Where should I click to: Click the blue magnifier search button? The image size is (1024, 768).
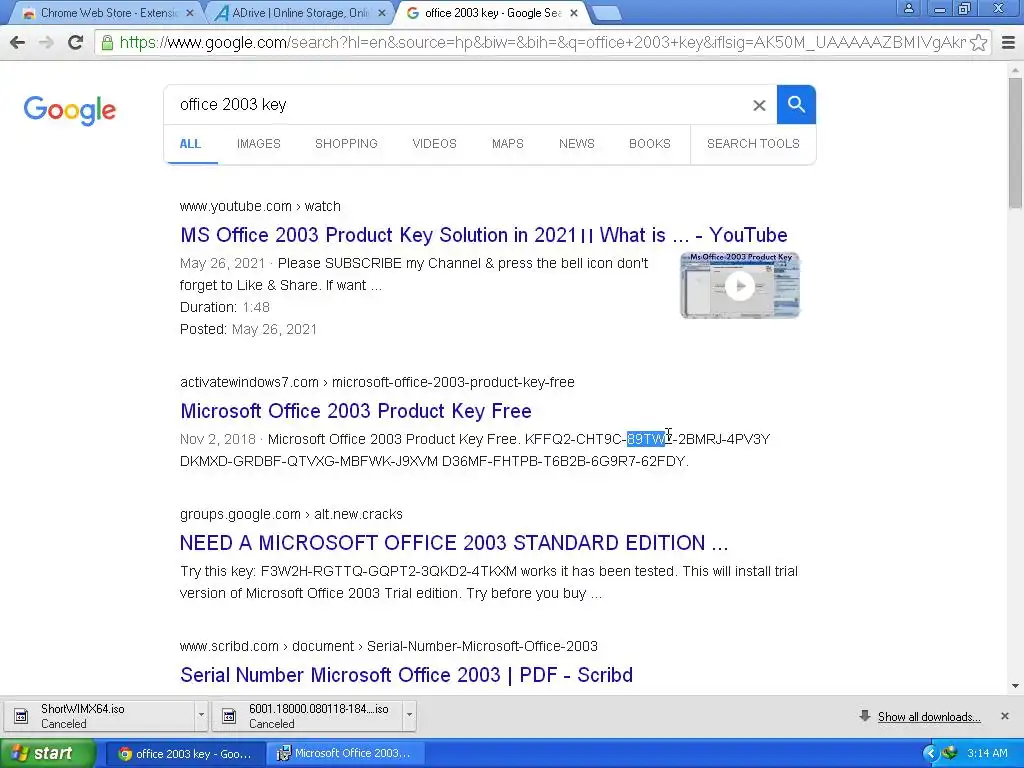tap(796, 104)
